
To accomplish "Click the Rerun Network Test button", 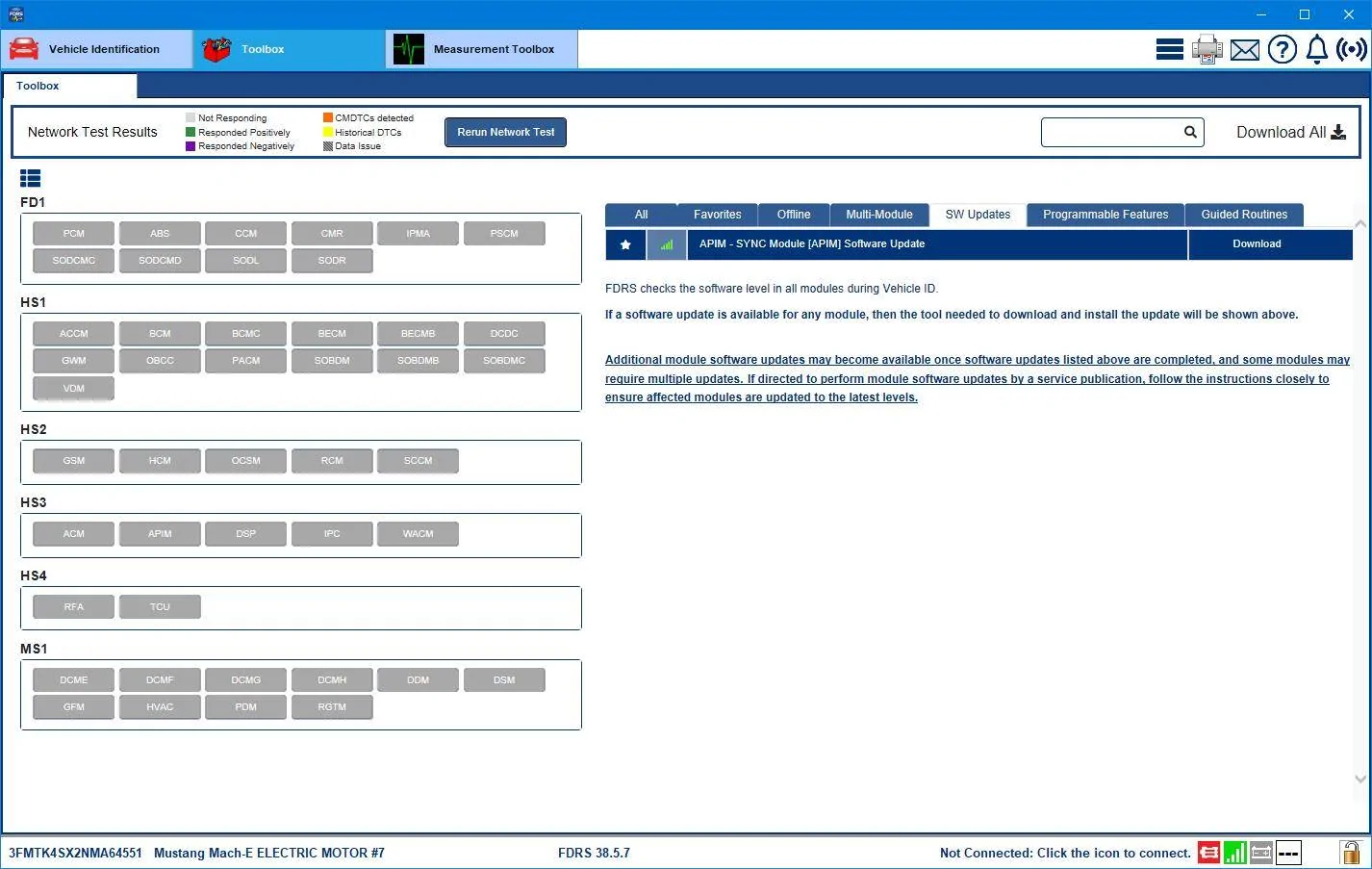I will 505,132.
